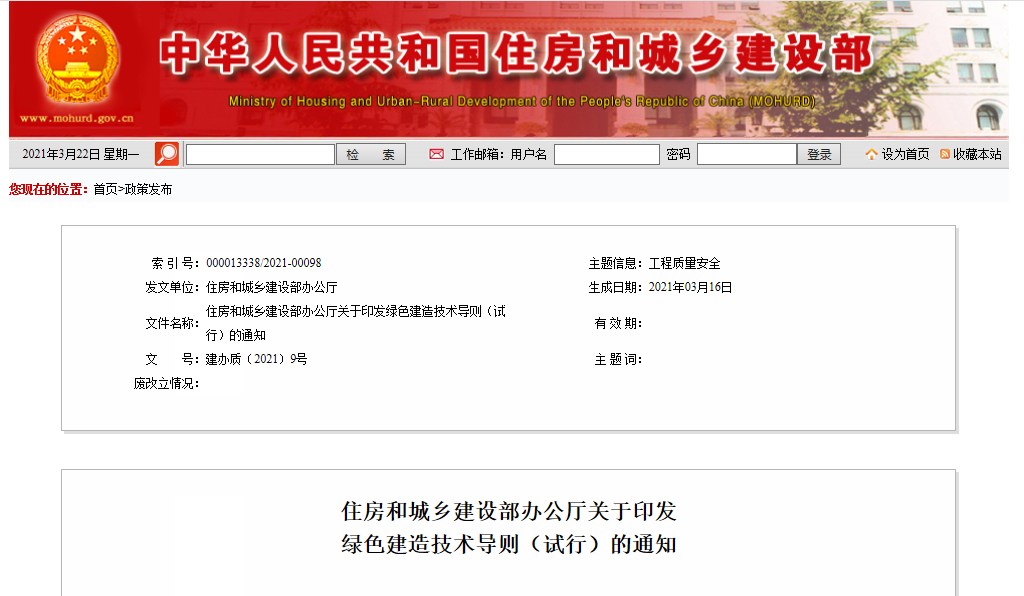Click the document title 绿色建造技术导则（试行）的通知
Viewport: 1024px width, 596px height.
click(510, 547)
